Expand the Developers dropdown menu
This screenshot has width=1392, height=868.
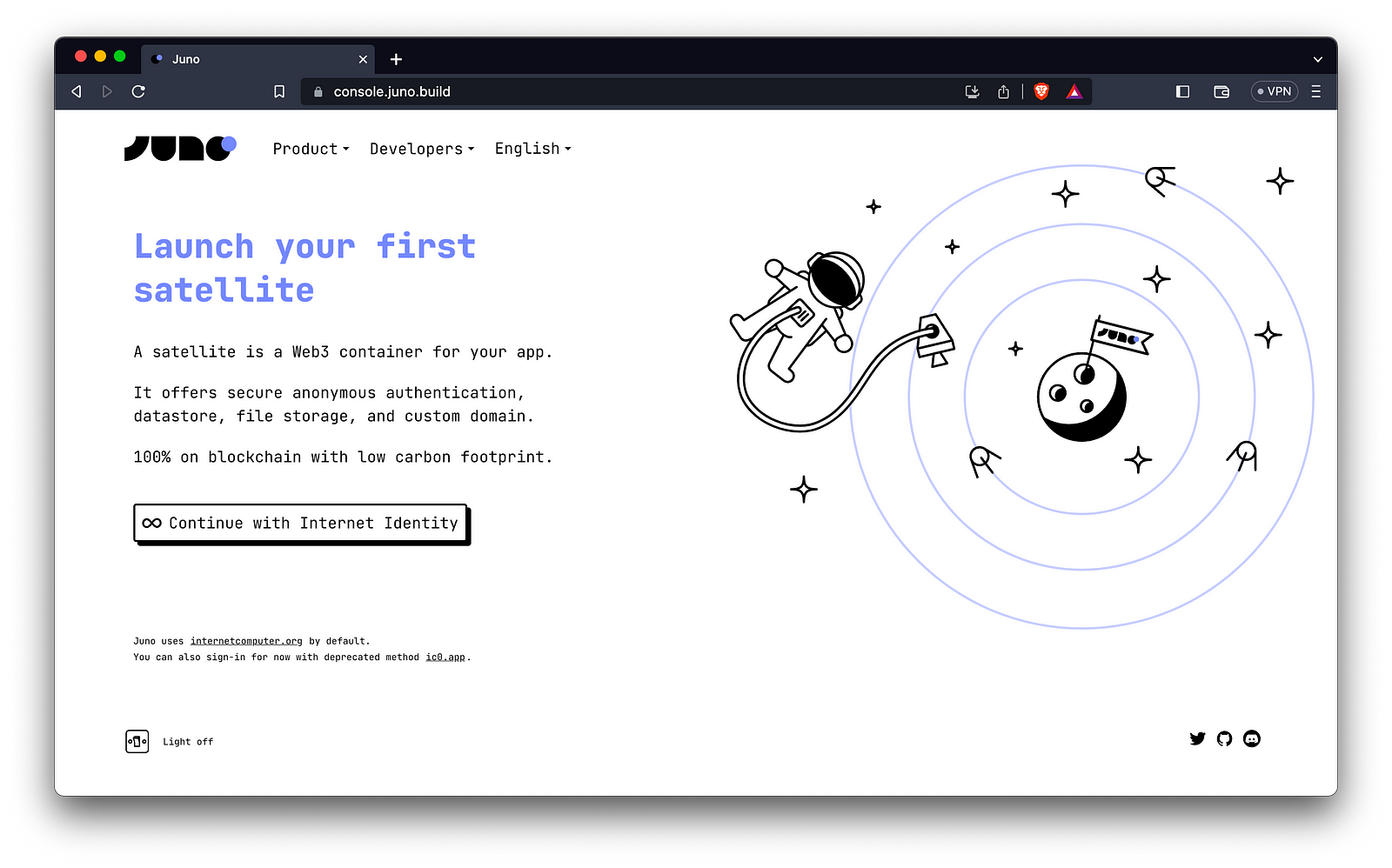(x=422, y=149)
